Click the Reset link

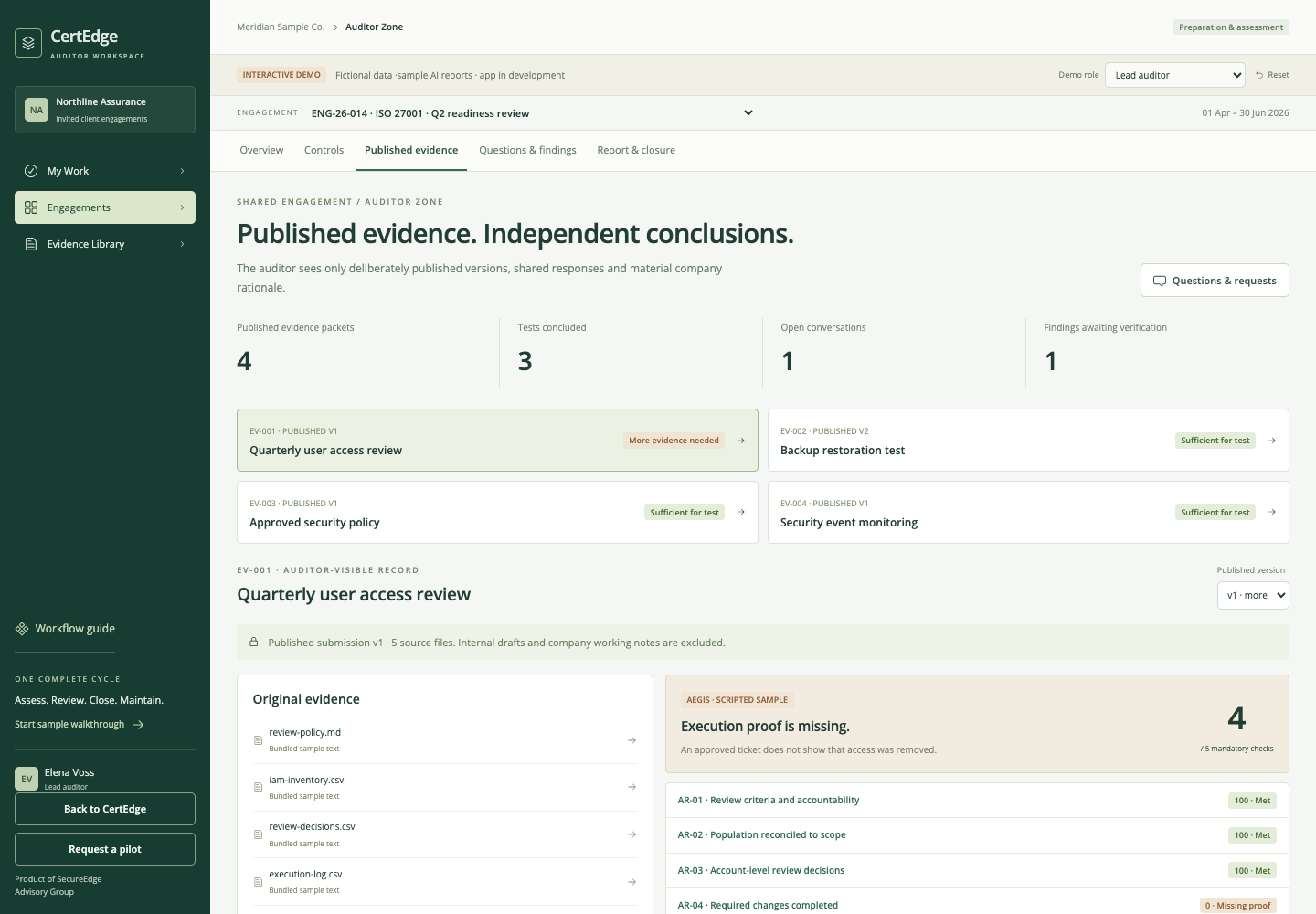1272,75
